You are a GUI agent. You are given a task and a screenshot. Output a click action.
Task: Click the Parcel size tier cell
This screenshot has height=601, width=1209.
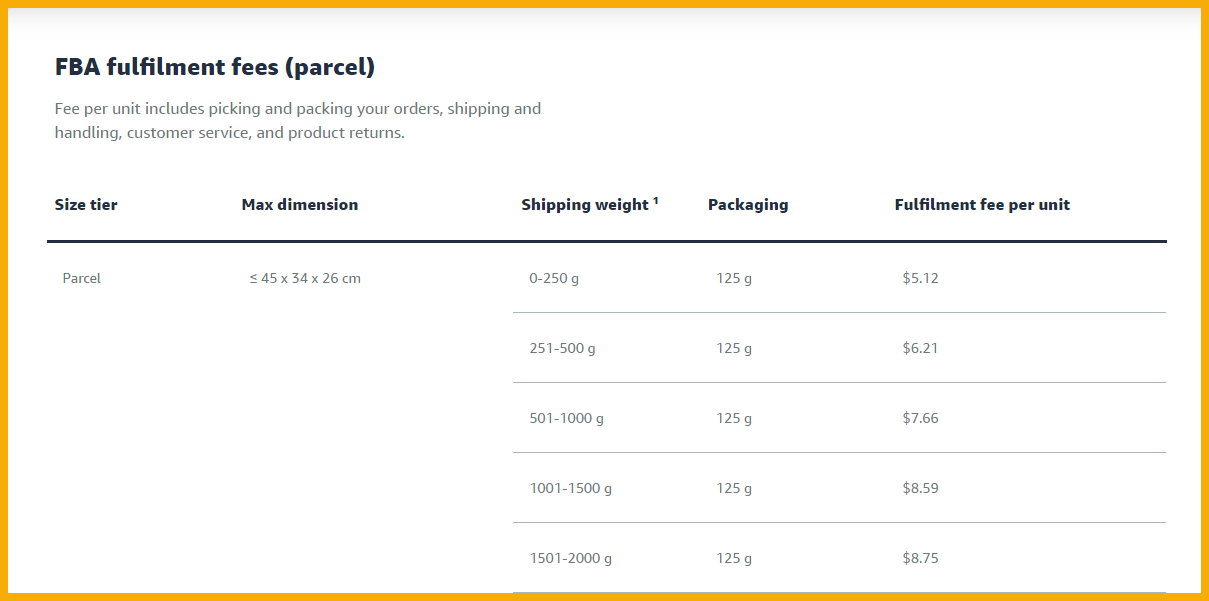click(82, 279)
